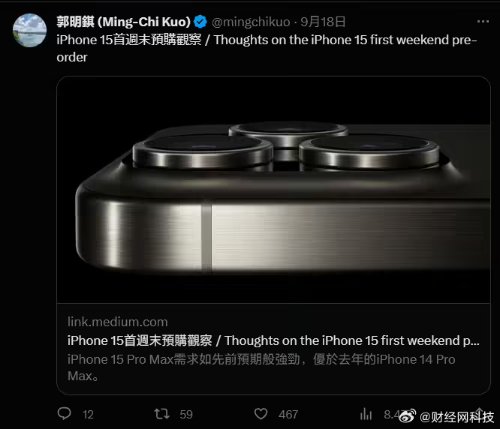The width and height of the screenshot is (500, 429).
Task: Click the retweet arrows icon
Action: pyautogui.click(x=162, y=414)
